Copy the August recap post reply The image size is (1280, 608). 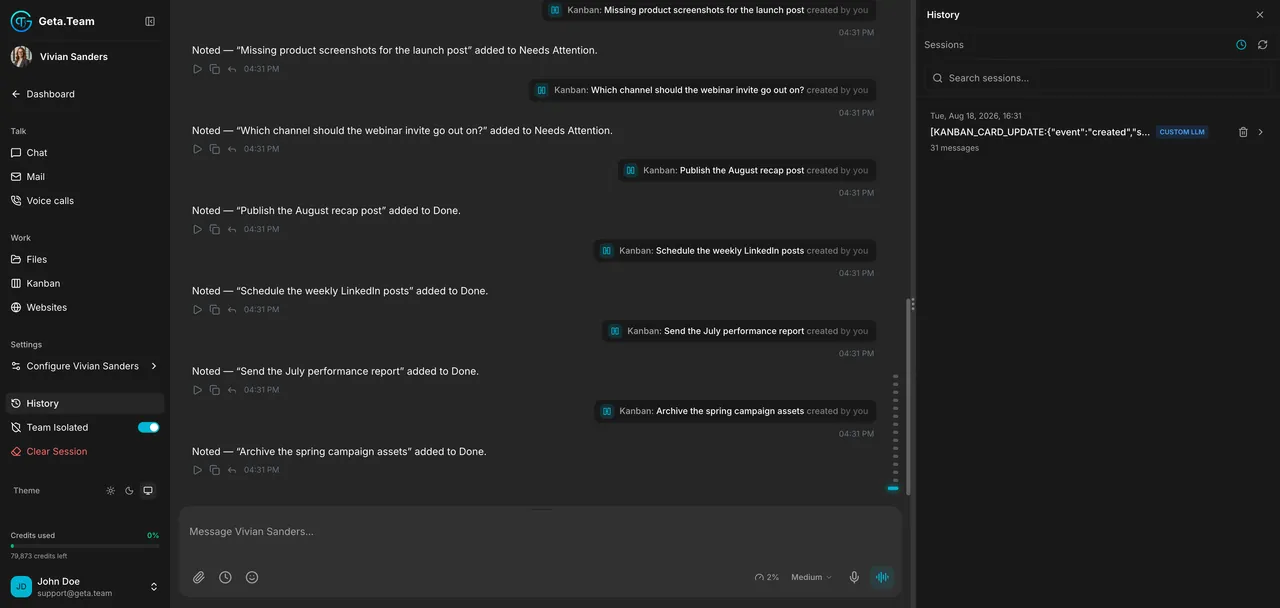click(214, 229)
